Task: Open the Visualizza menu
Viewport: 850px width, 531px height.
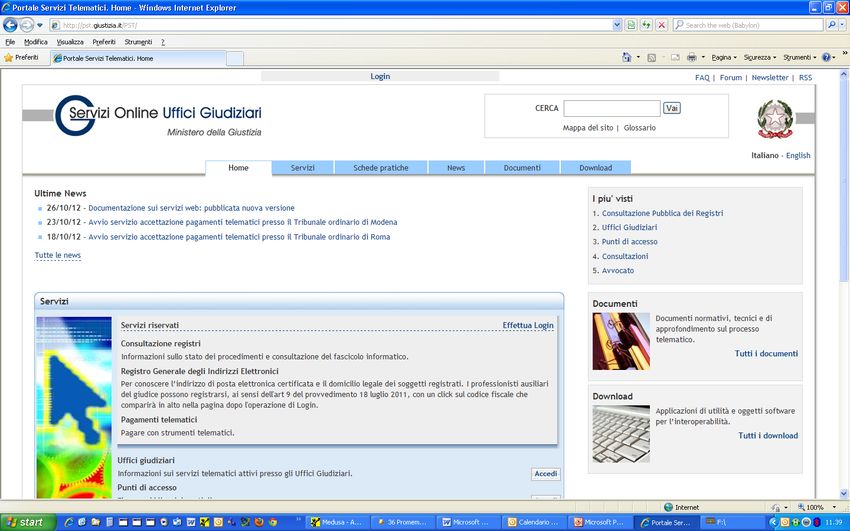Action: 70,42
